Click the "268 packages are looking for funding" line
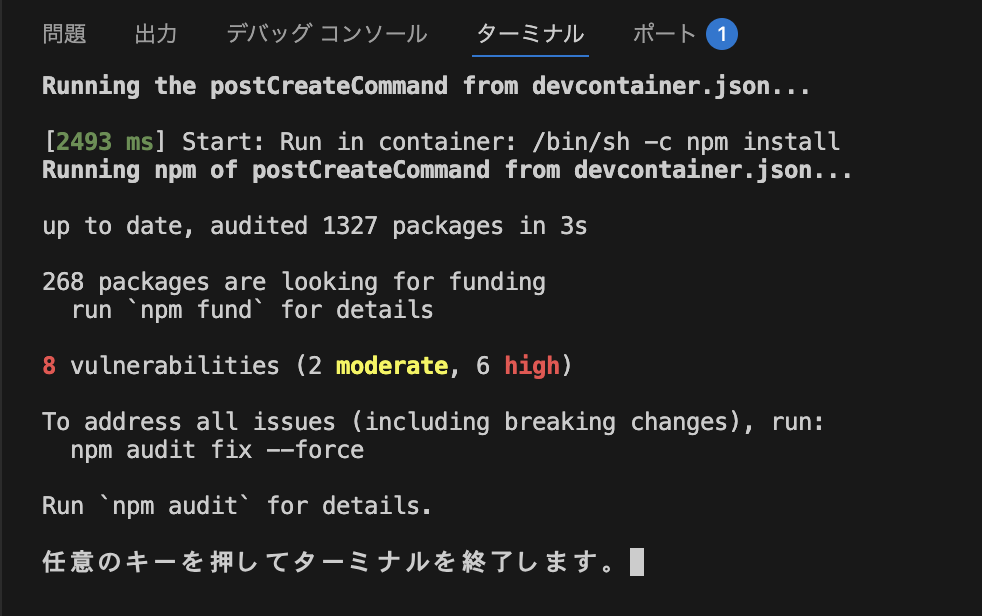The width and height of the screenshot is (982, 616). (x=292, y=281)
